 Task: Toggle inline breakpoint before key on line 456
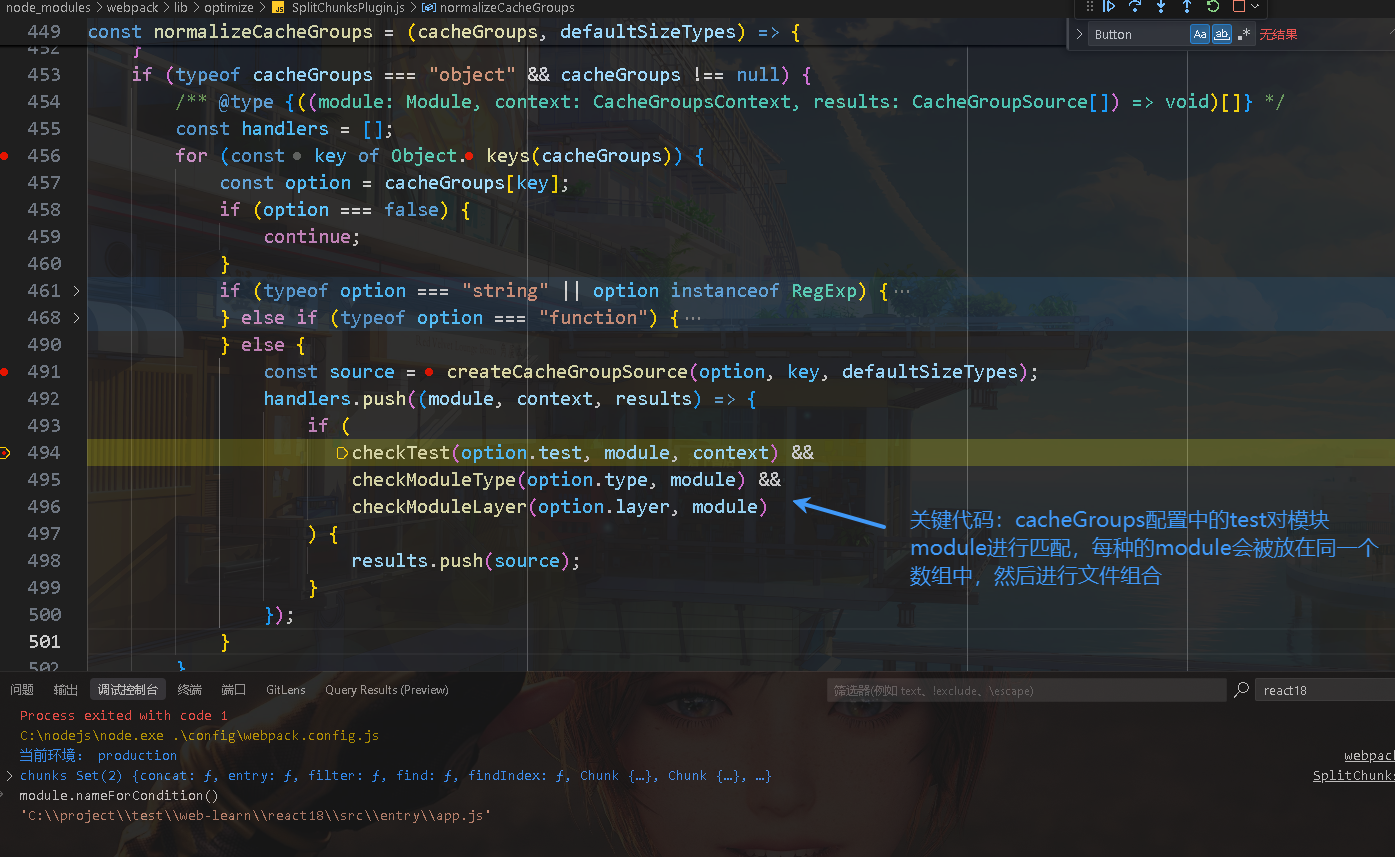[297, 156]
